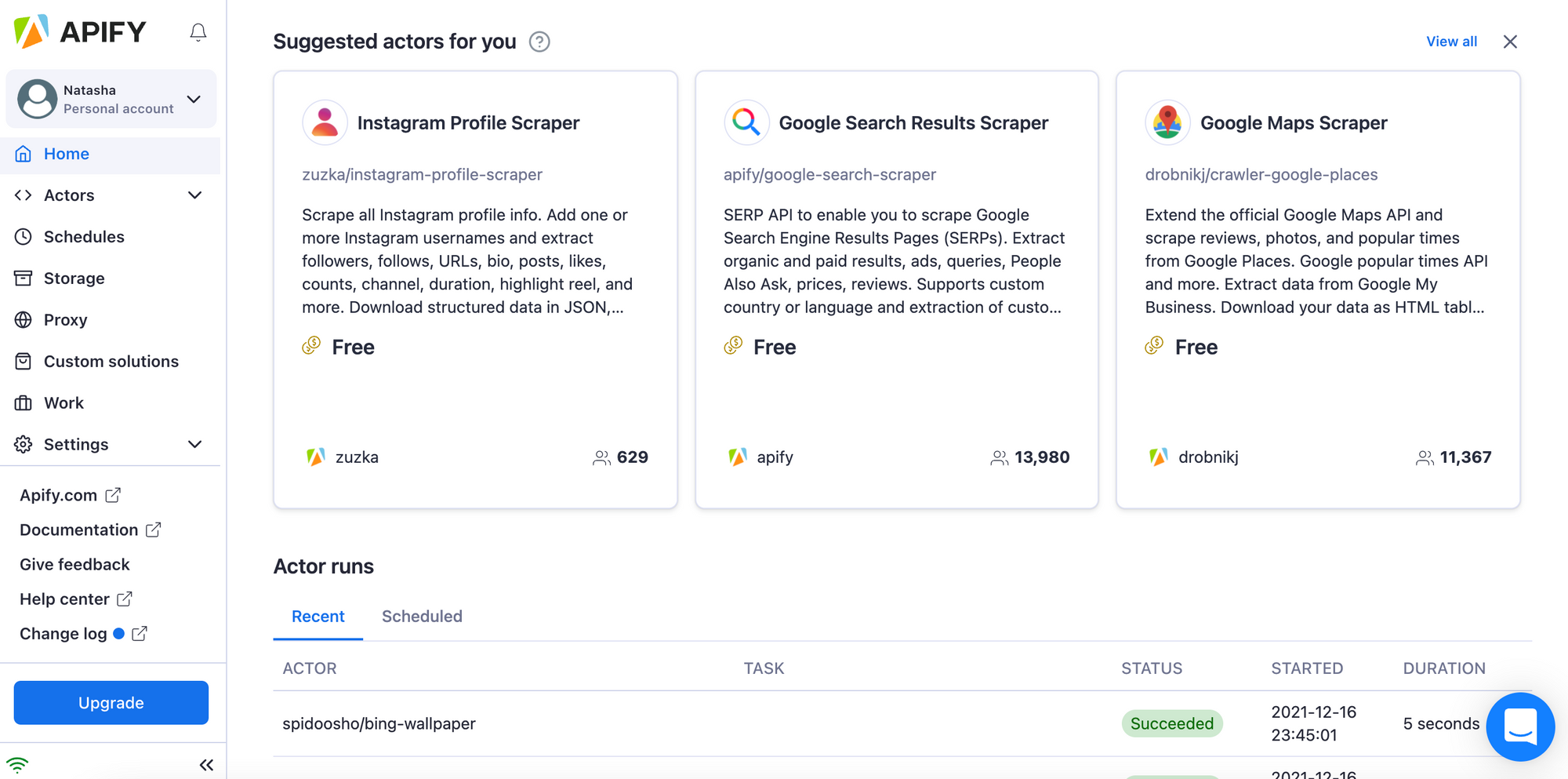This screenshot has width=1568, height=779.
Task: Switch to the Recent tab
Action: point(318,617)
